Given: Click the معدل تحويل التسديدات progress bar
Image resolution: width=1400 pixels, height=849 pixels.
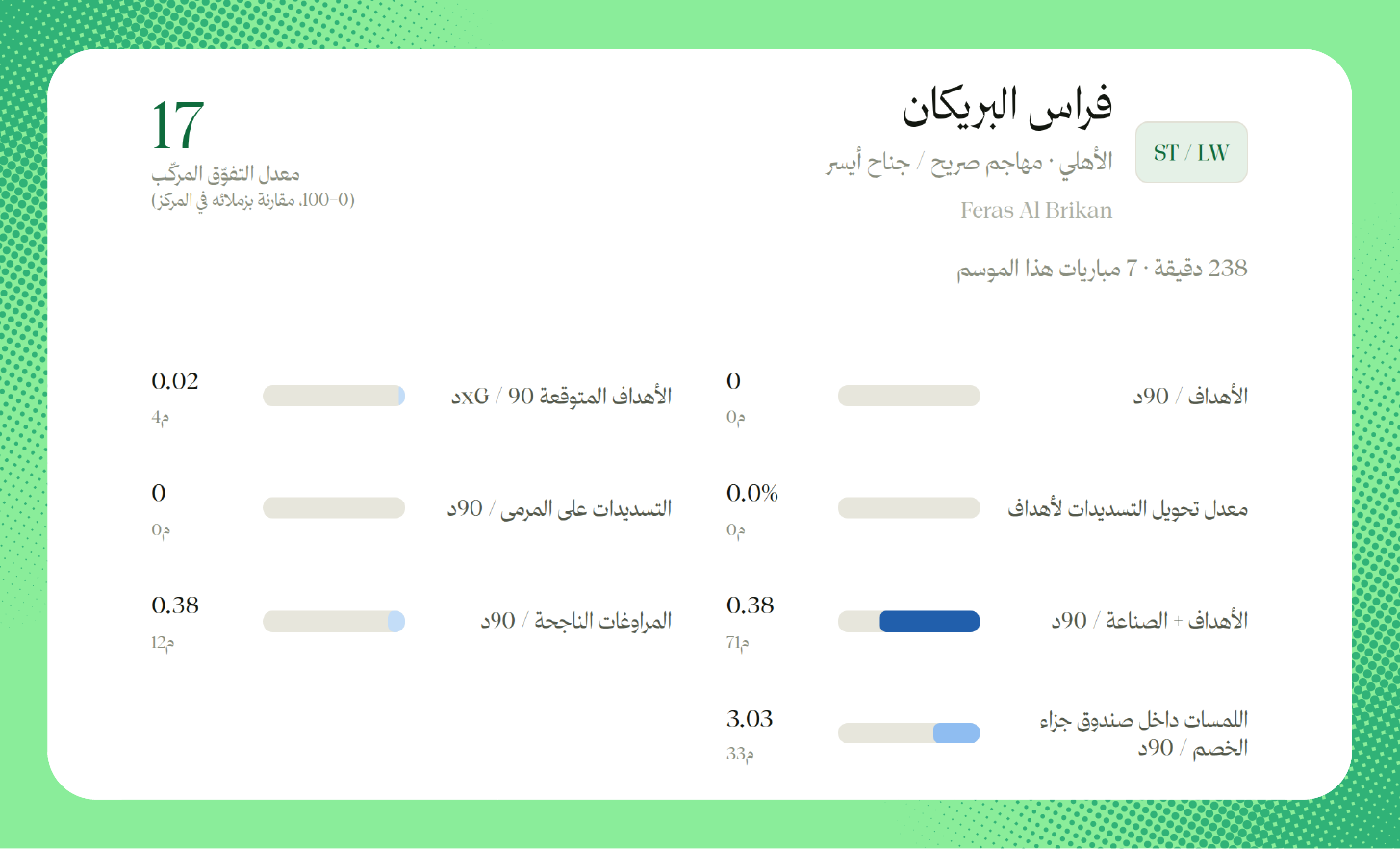Looking at the screenshot, I should [909, 508].
